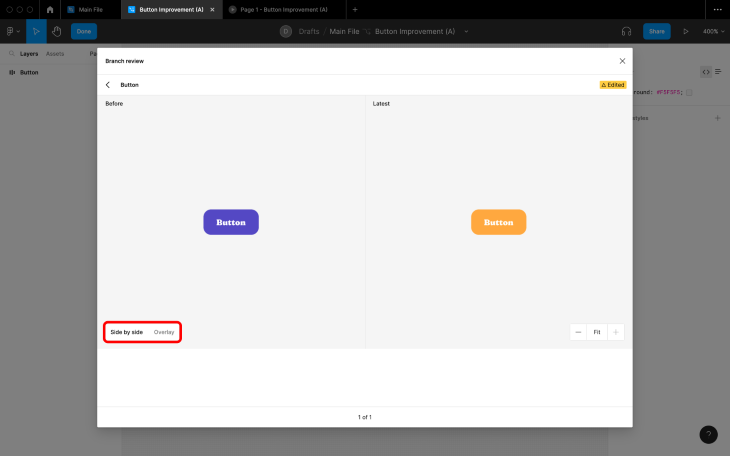Viewport: 730px width, 456px height.
Task: Open the branch name chevron dropdown
Action: 466,31
